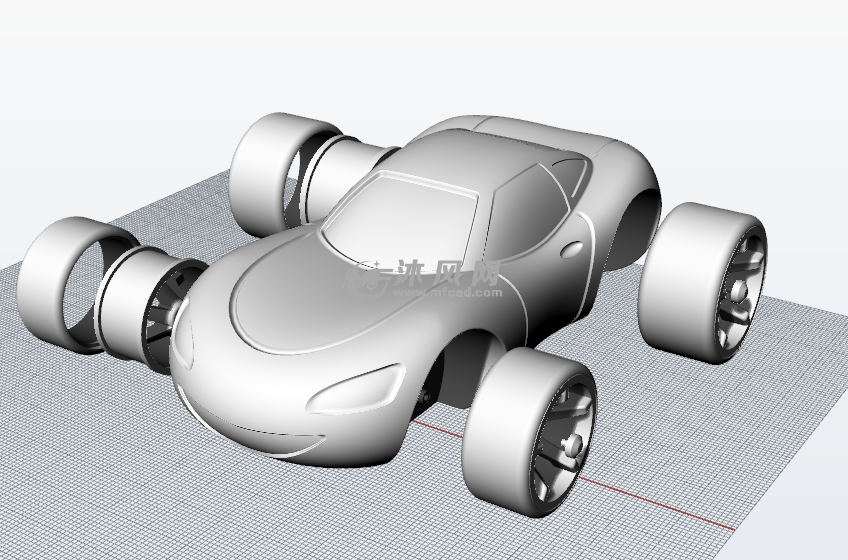Click the rear spoked wheel's center hub
Screen dimensions: 848x560
tap(740, 292)
